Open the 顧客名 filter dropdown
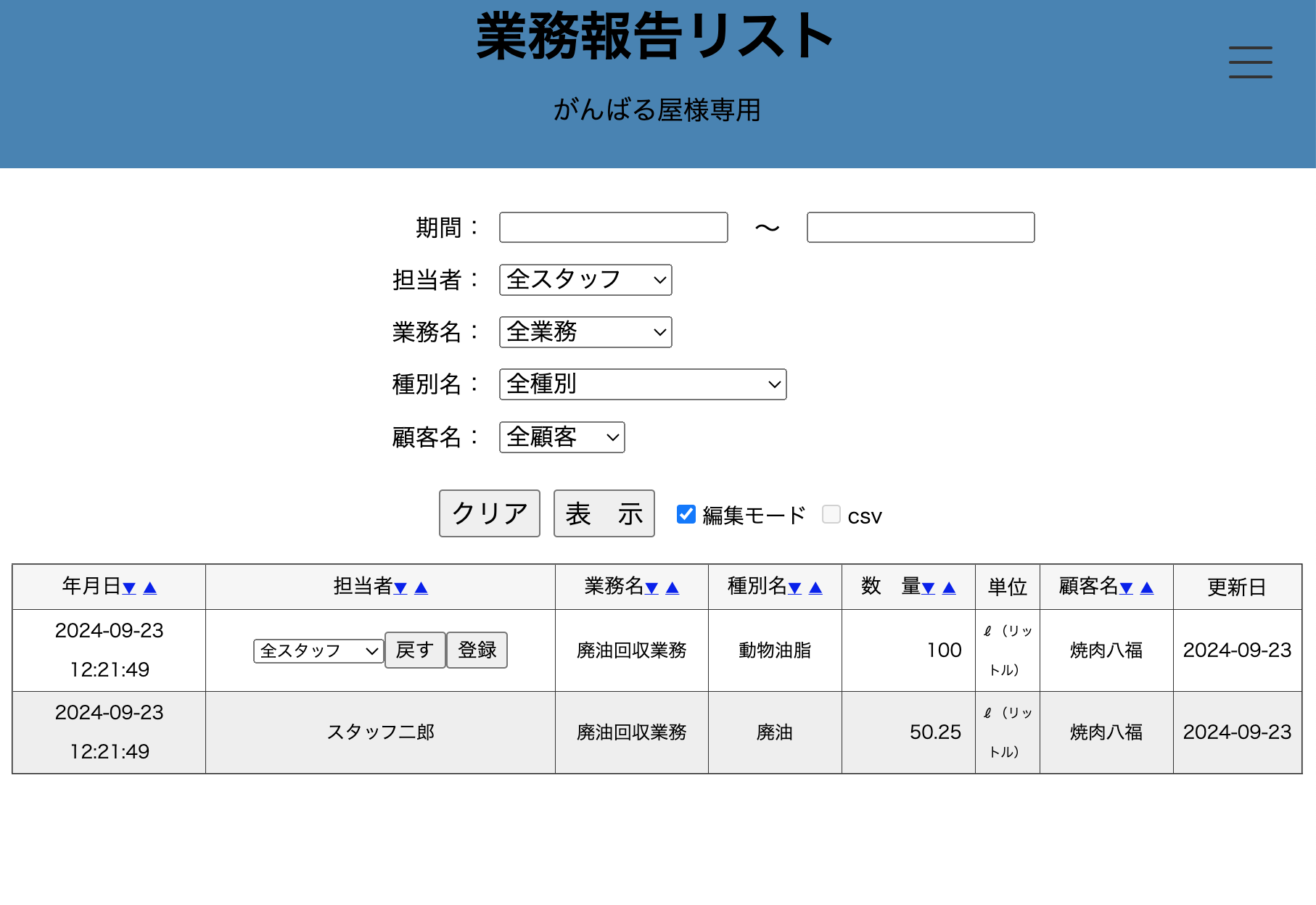Viewport: 1316px width, 905px height. [x=562, y=437]
